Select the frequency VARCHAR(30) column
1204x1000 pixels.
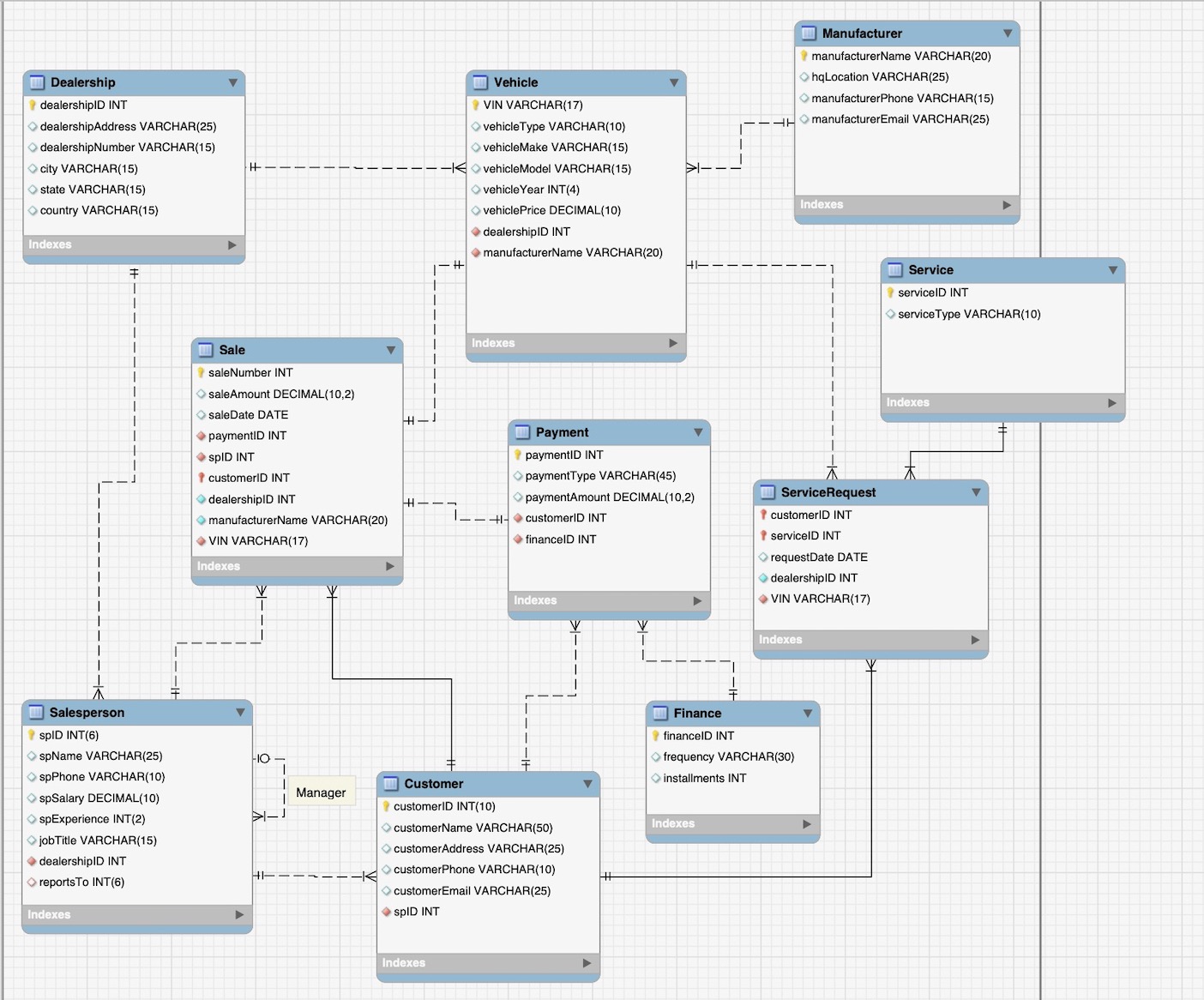coord(728,757)
